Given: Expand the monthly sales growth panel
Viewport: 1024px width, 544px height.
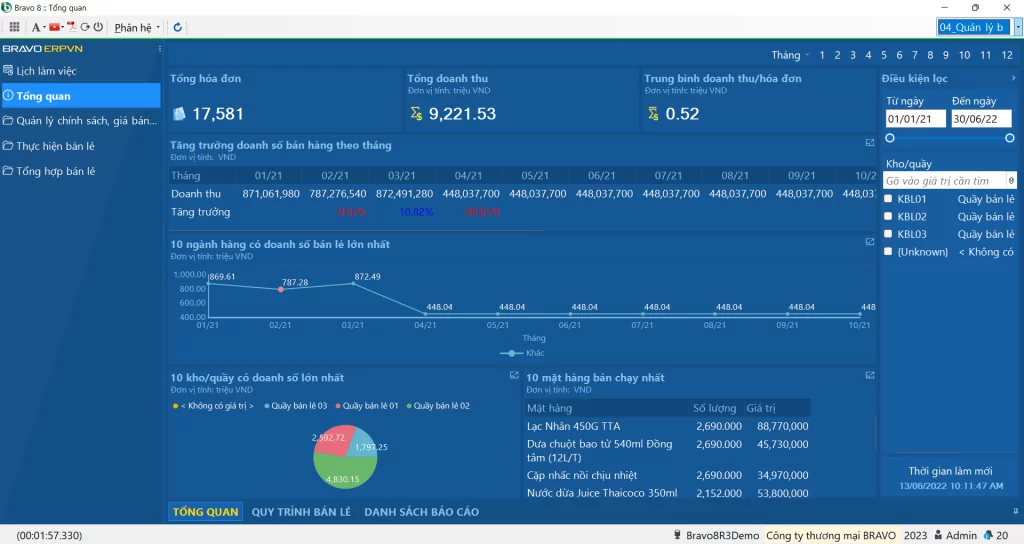Looking at the screenshot, I should (x=869, y=143).
